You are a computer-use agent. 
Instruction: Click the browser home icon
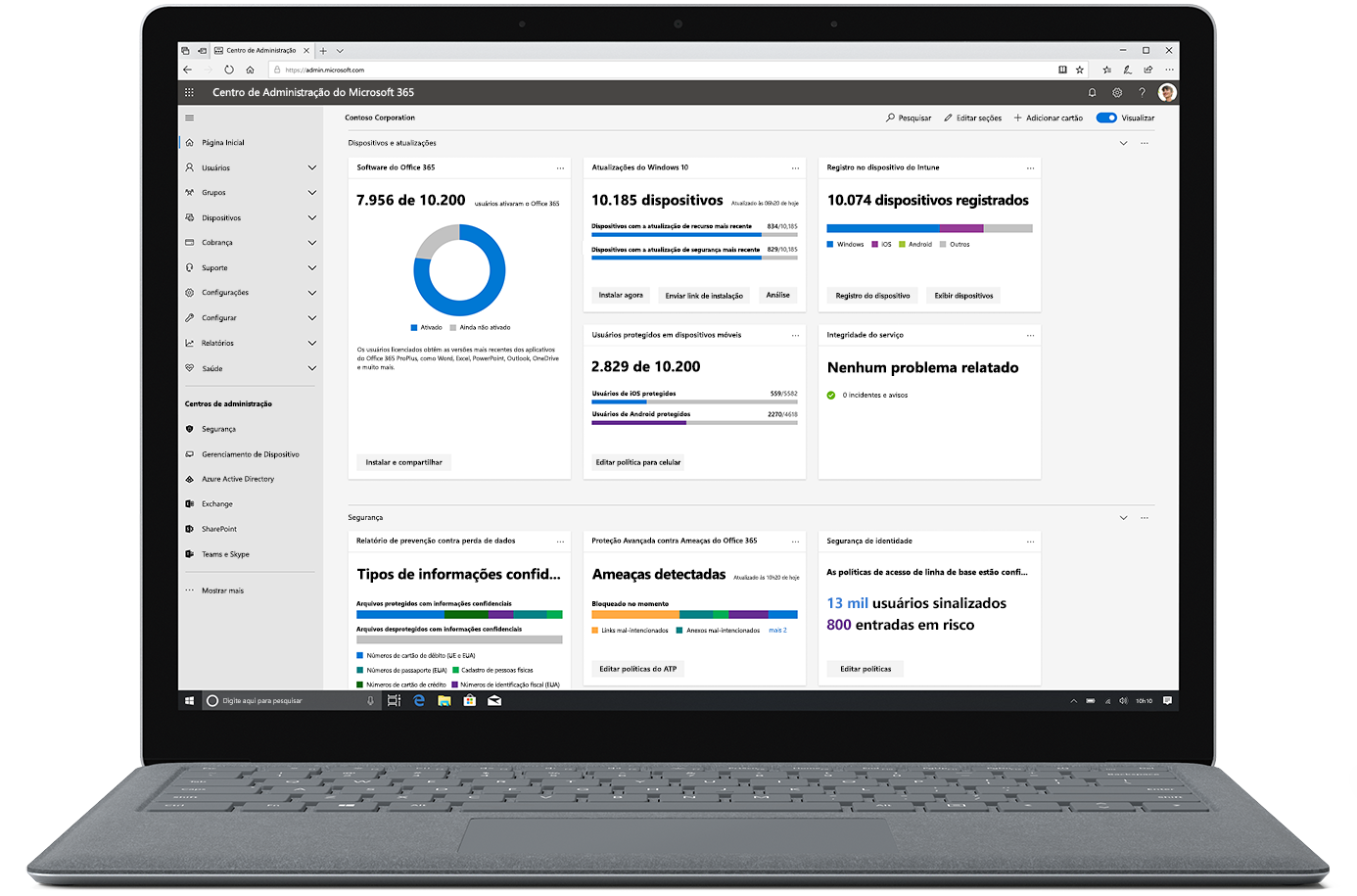[x=250, y=70]
